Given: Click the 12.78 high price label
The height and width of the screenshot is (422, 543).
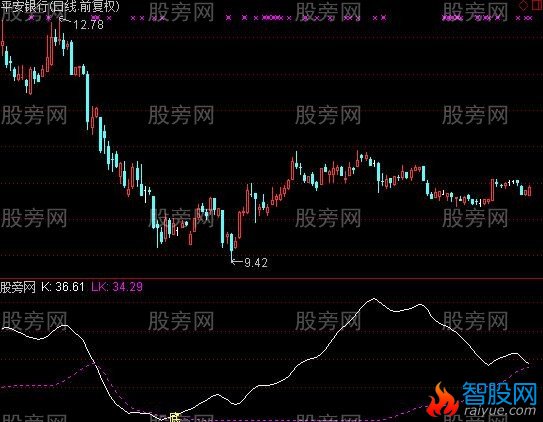Looking at the screenshot, I should pyautogui.click(x=88, y=25).
